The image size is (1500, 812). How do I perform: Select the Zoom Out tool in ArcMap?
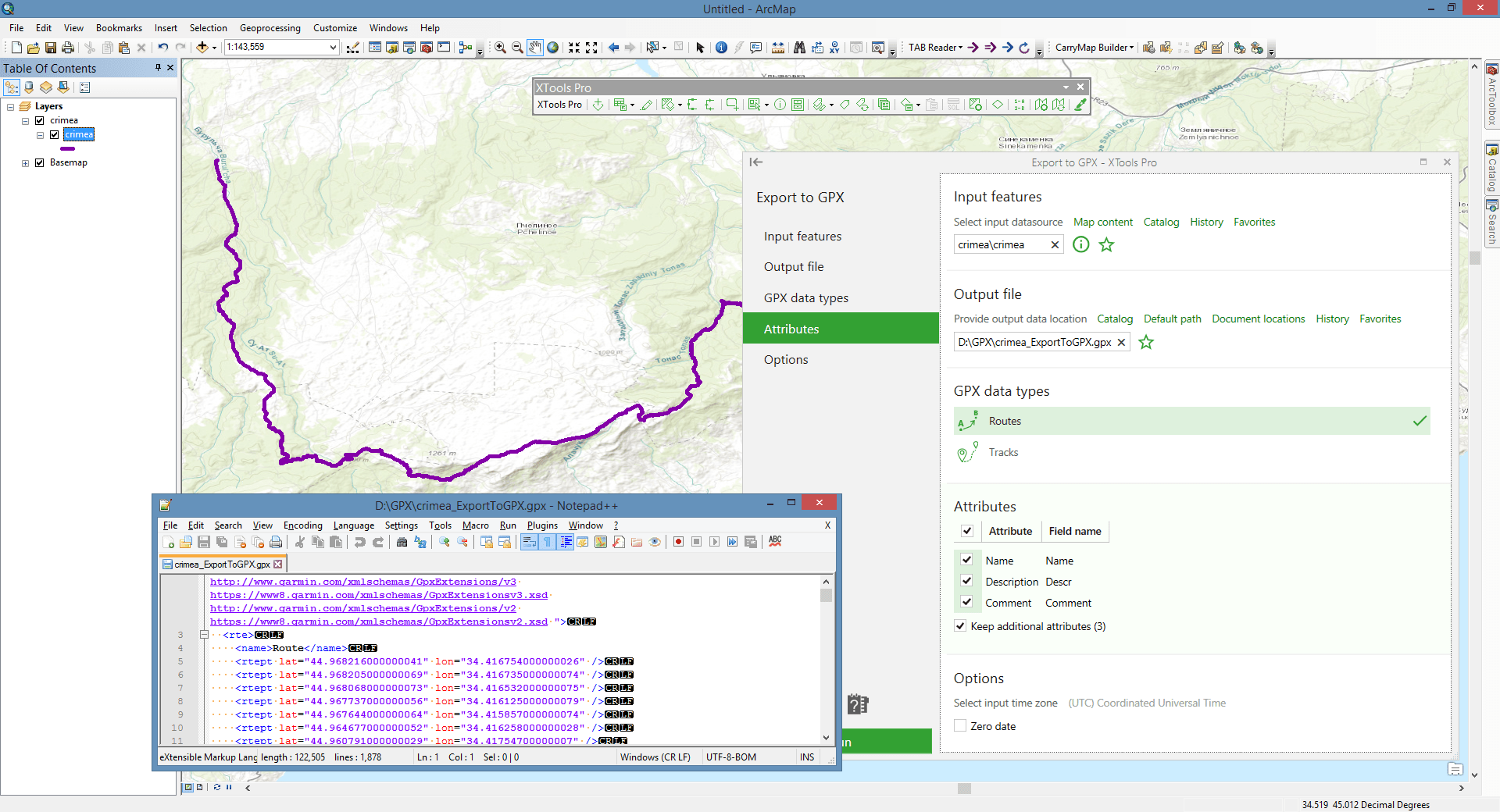coord(517,48)
